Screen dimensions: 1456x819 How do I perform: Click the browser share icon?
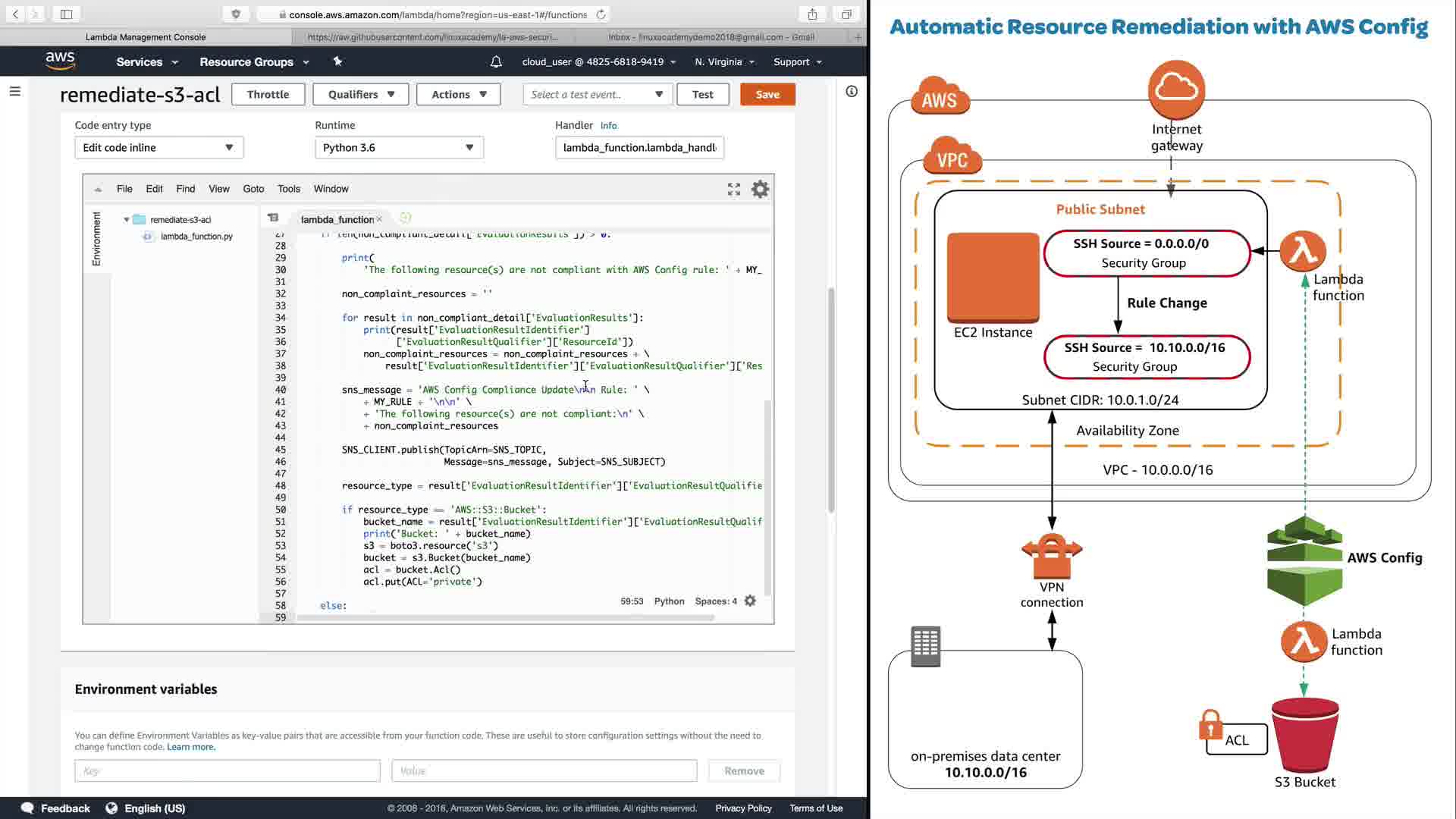point(812,14)
